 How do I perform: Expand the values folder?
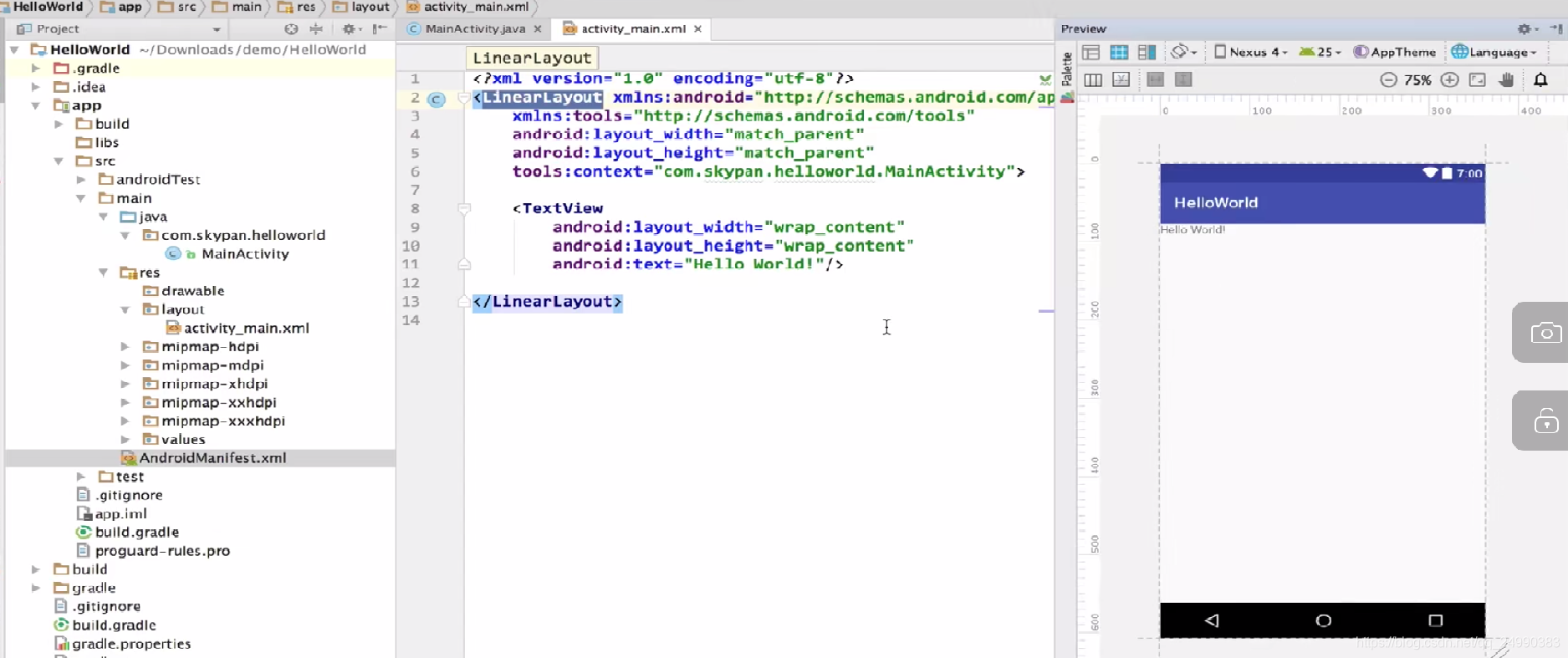click(x=125, y=439)
